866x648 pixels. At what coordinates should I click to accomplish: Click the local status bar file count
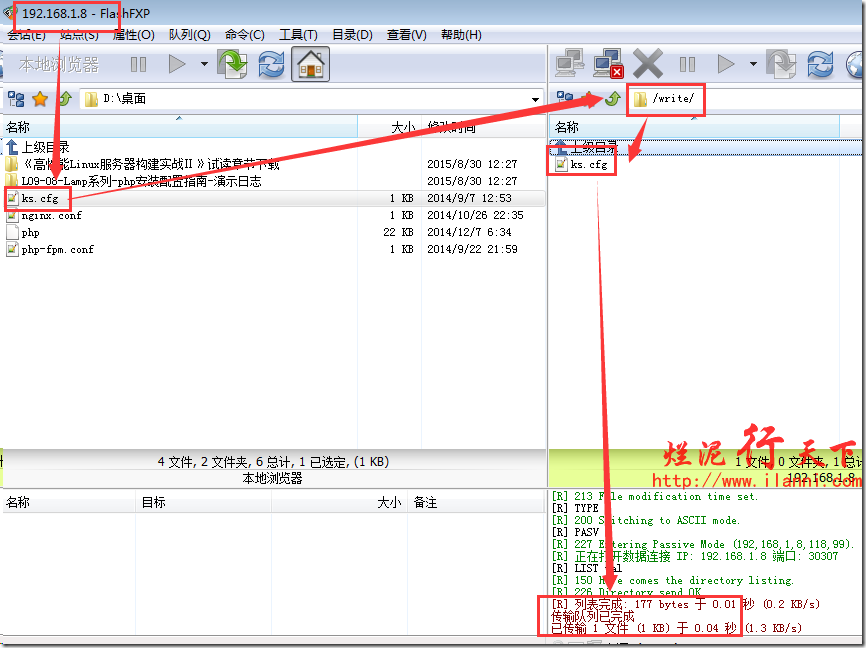pyautogui.click(x=273, y=462)
